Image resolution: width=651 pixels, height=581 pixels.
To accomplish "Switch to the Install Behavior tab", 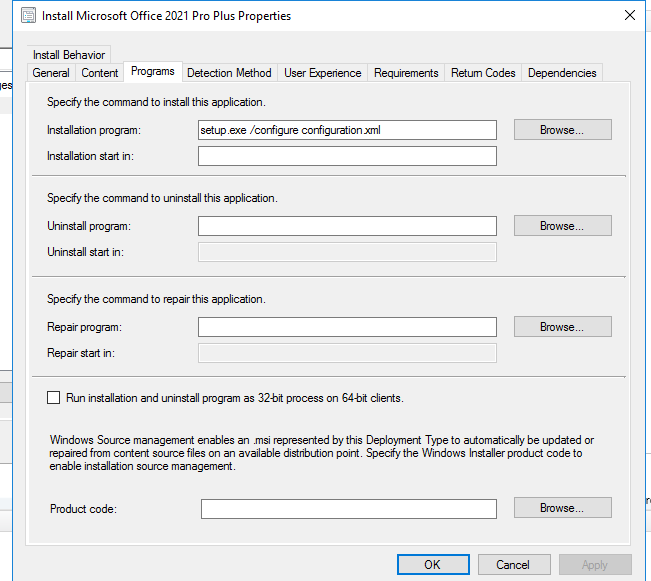I will click(x=68, y=55).
